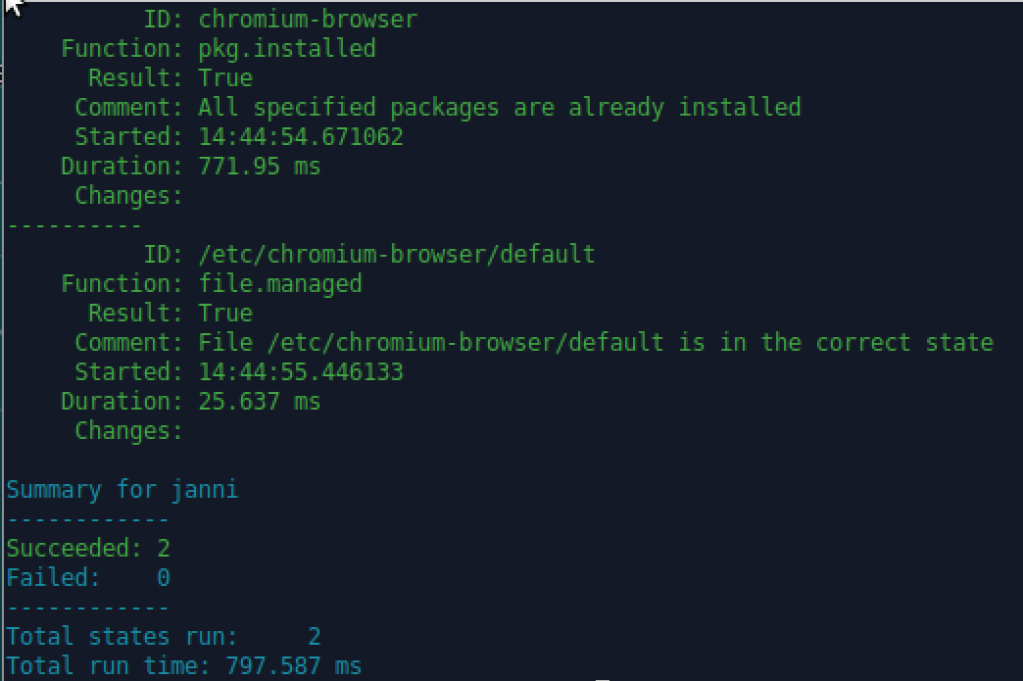Click the dashed separator above the second ID
The image size is (1023, 681).
74,225
